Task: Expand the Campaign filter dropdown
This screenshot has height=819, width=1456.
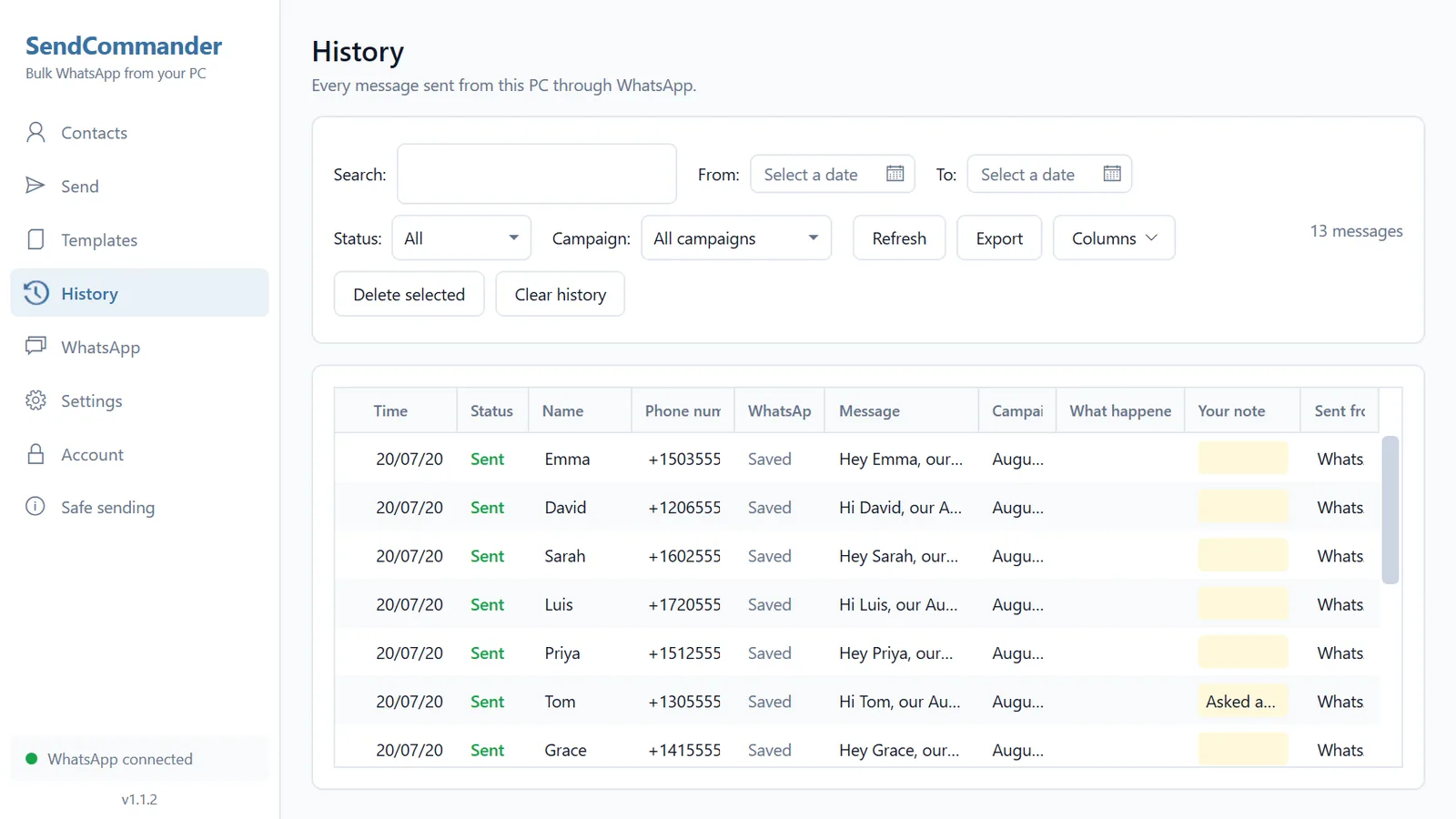Action: pos(736,238)
